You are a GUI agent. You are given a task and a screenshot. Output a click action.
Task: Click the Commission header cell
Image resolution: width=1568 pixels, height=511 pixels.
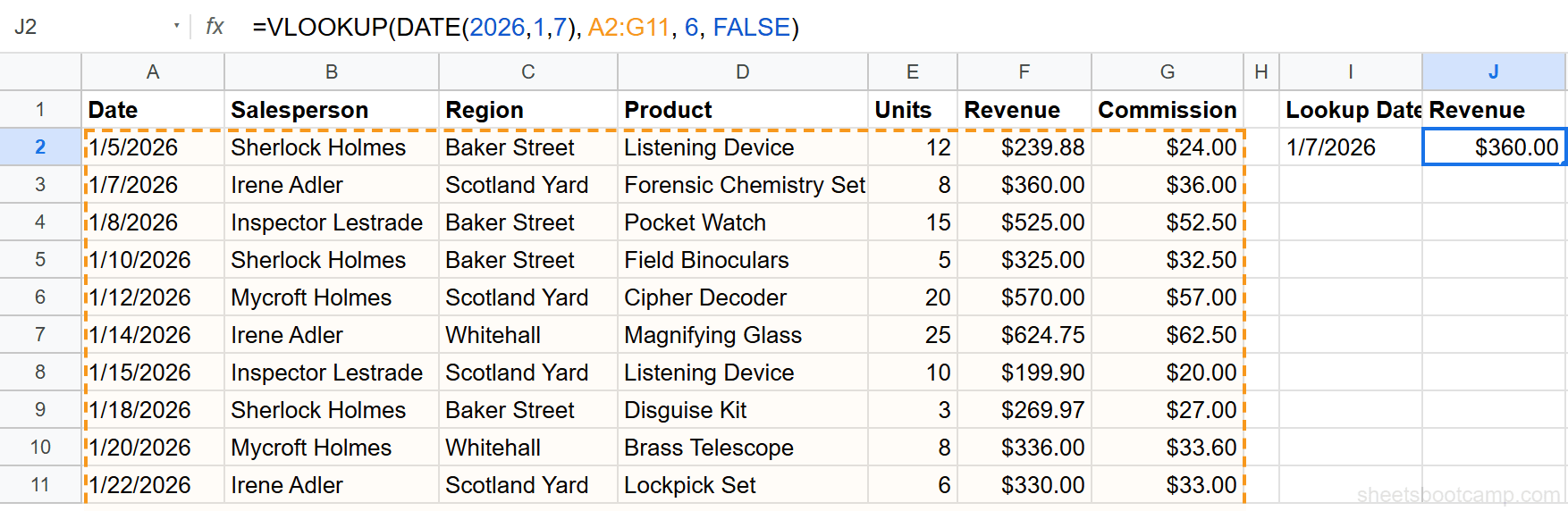coord(1168,110)
